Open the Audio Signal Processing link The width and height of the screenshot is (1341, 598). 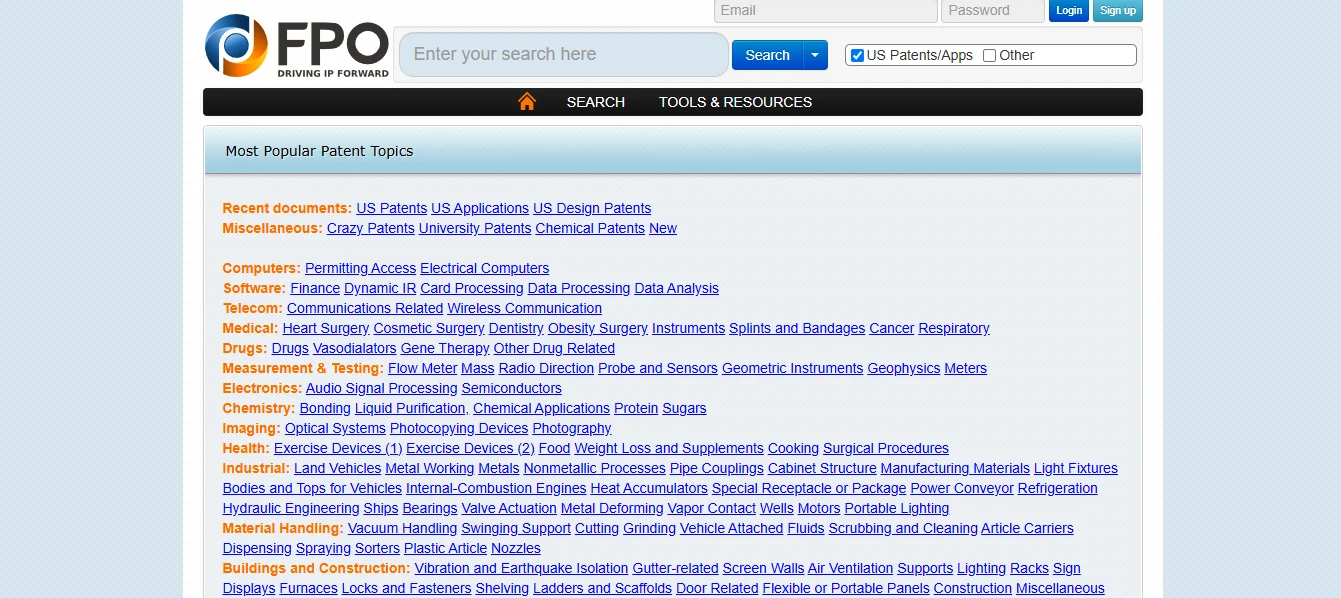[x=382, y=388]
